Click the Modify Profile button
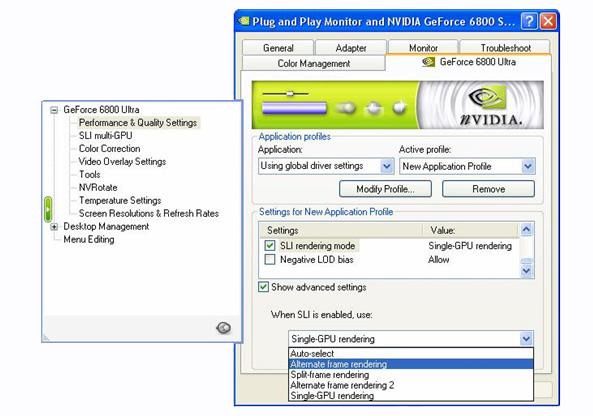The image size is (593, 416). click(385, 189)
